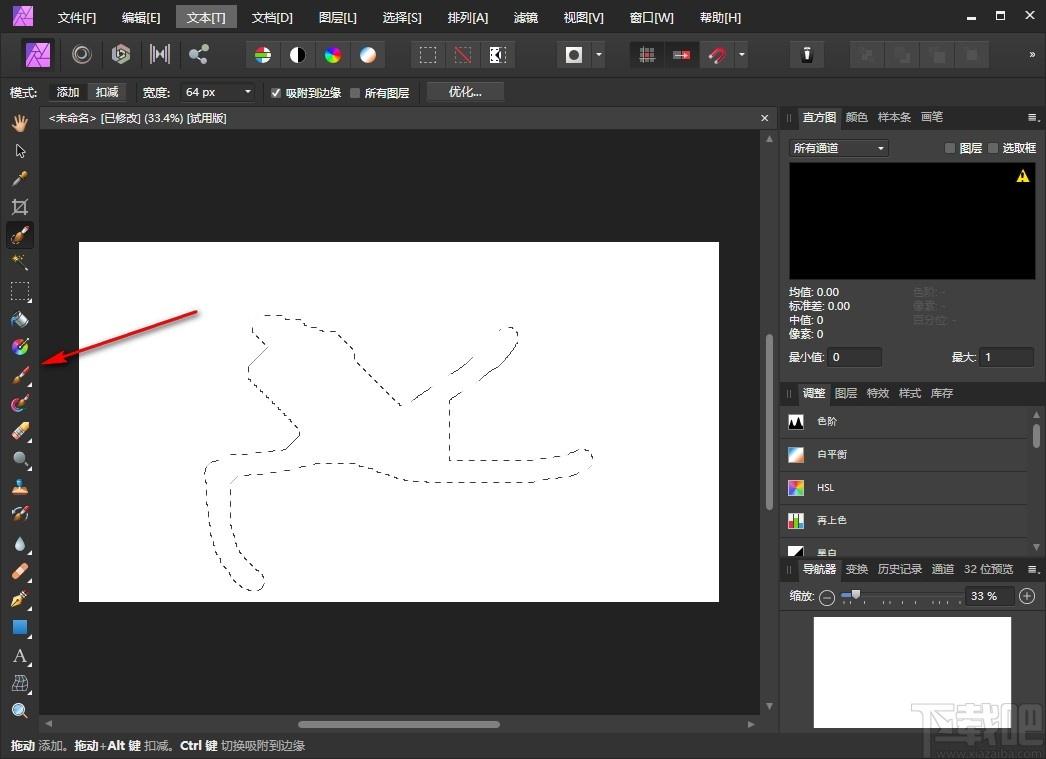The height and width of the screenshot is (759, 1046).
Task: Apply Auto Levels
Action: tap(263, 55)
